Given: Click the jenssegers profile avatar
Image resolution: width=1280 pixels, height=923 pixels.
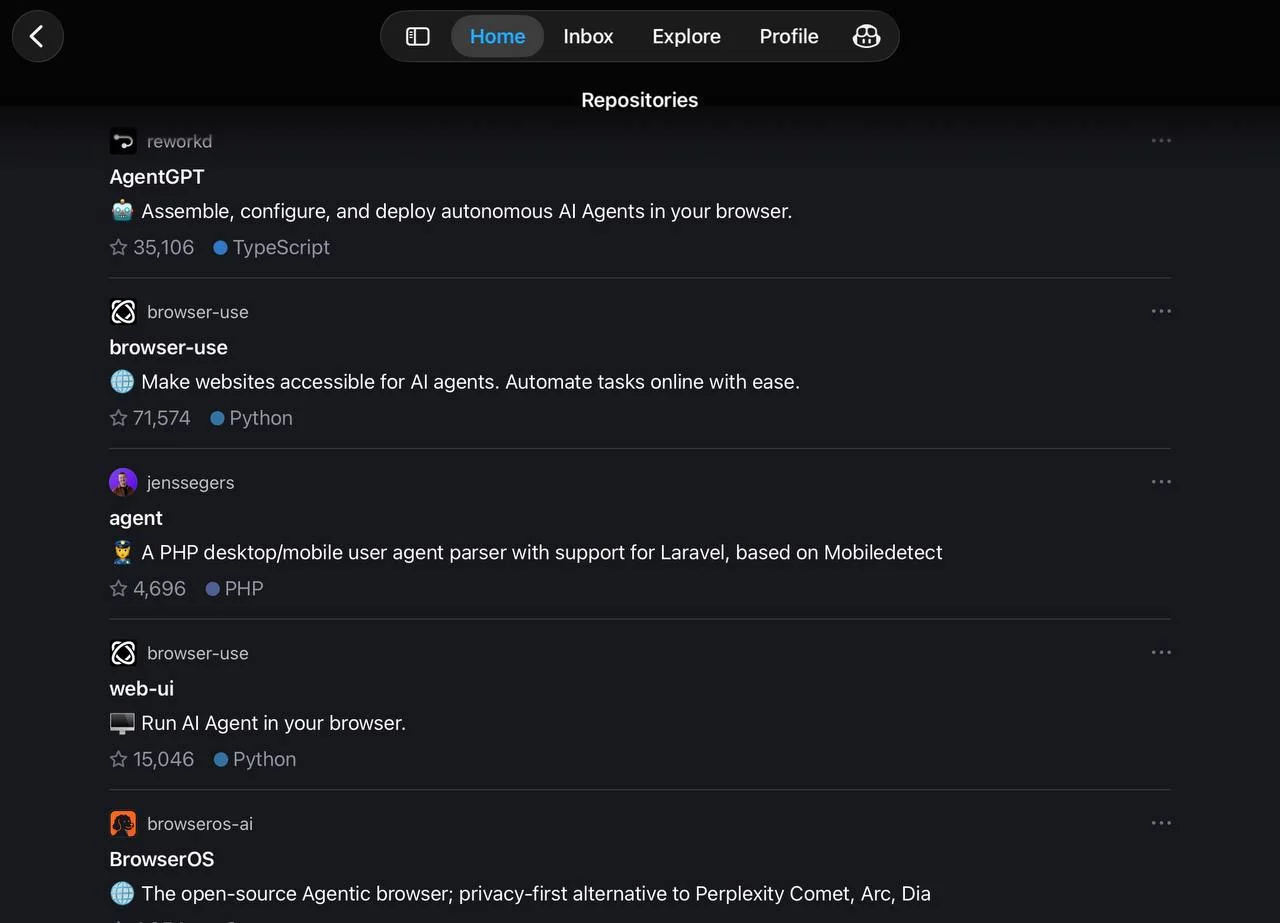Looking at the screenshot, I should coord(123,482).
